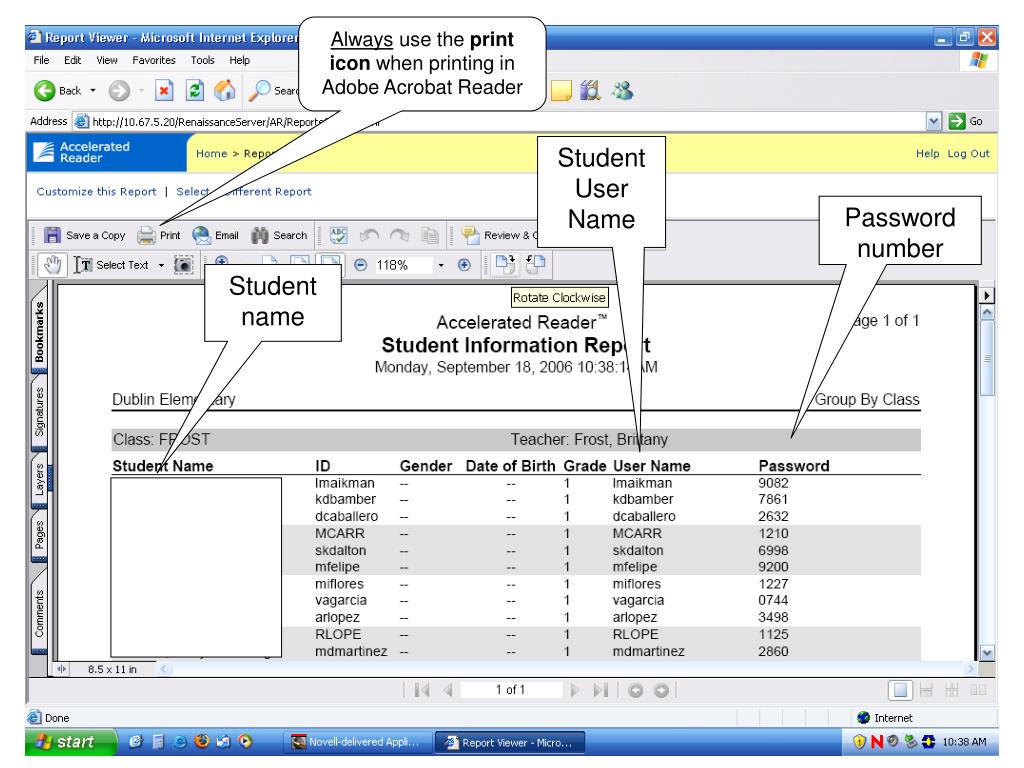
Task: Open the File menu
Action: [x=41, y=60]
